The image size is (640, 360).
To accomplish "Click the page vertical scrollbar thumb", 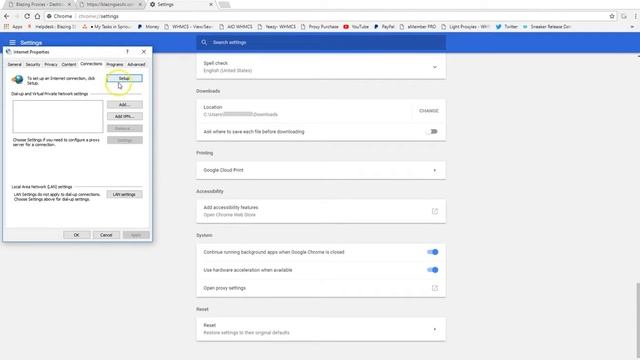I will (x=637, y=320).
